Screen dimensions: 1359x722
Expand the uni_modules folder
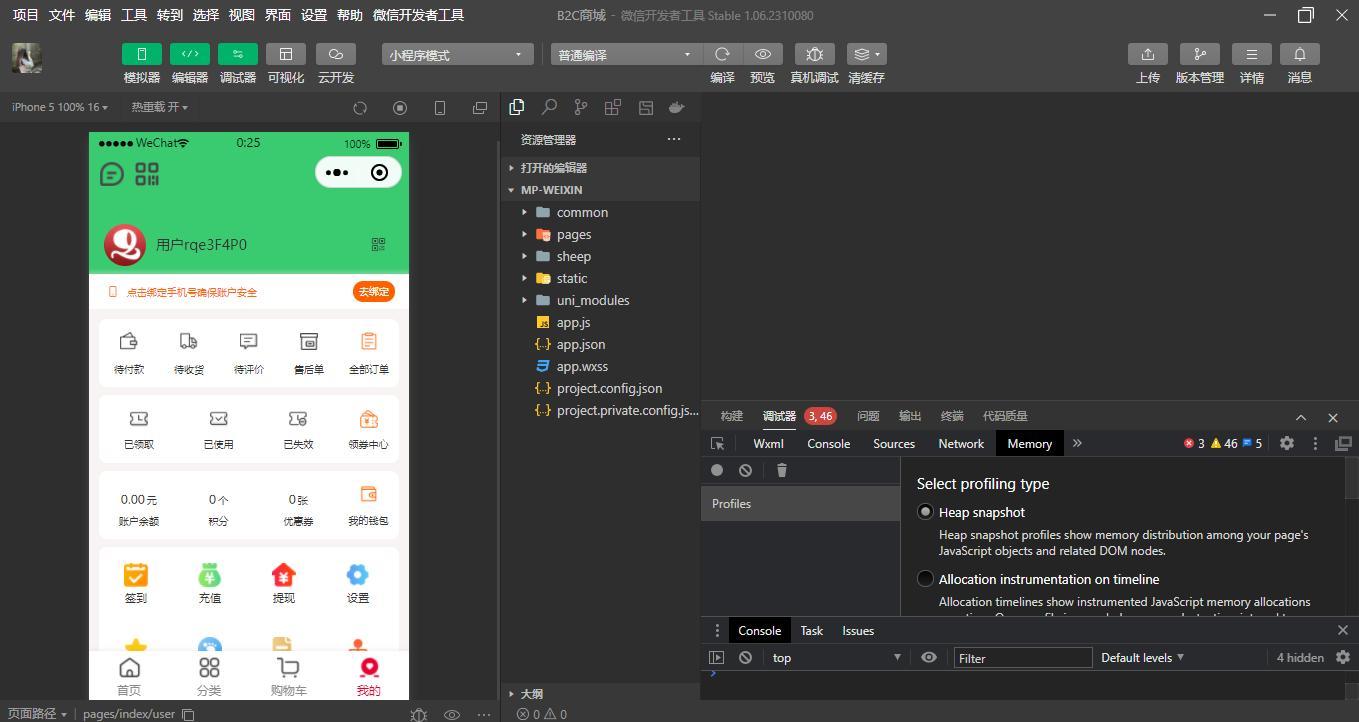coord(600,300)
